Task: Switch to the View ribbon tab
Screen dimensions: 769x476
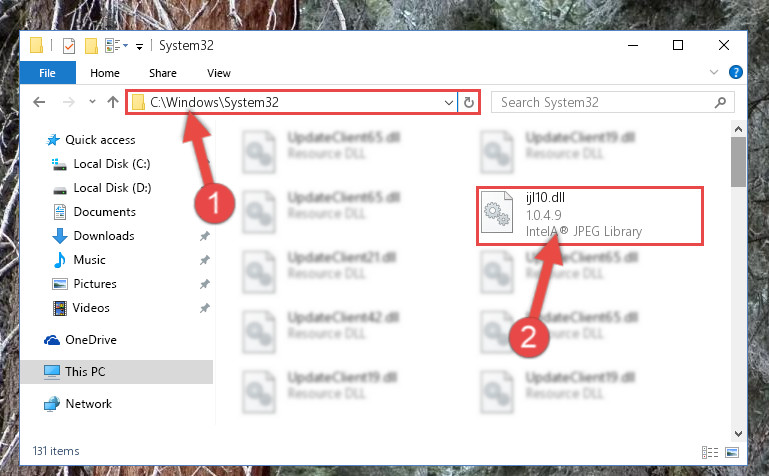Action: (x=219, y=73)
